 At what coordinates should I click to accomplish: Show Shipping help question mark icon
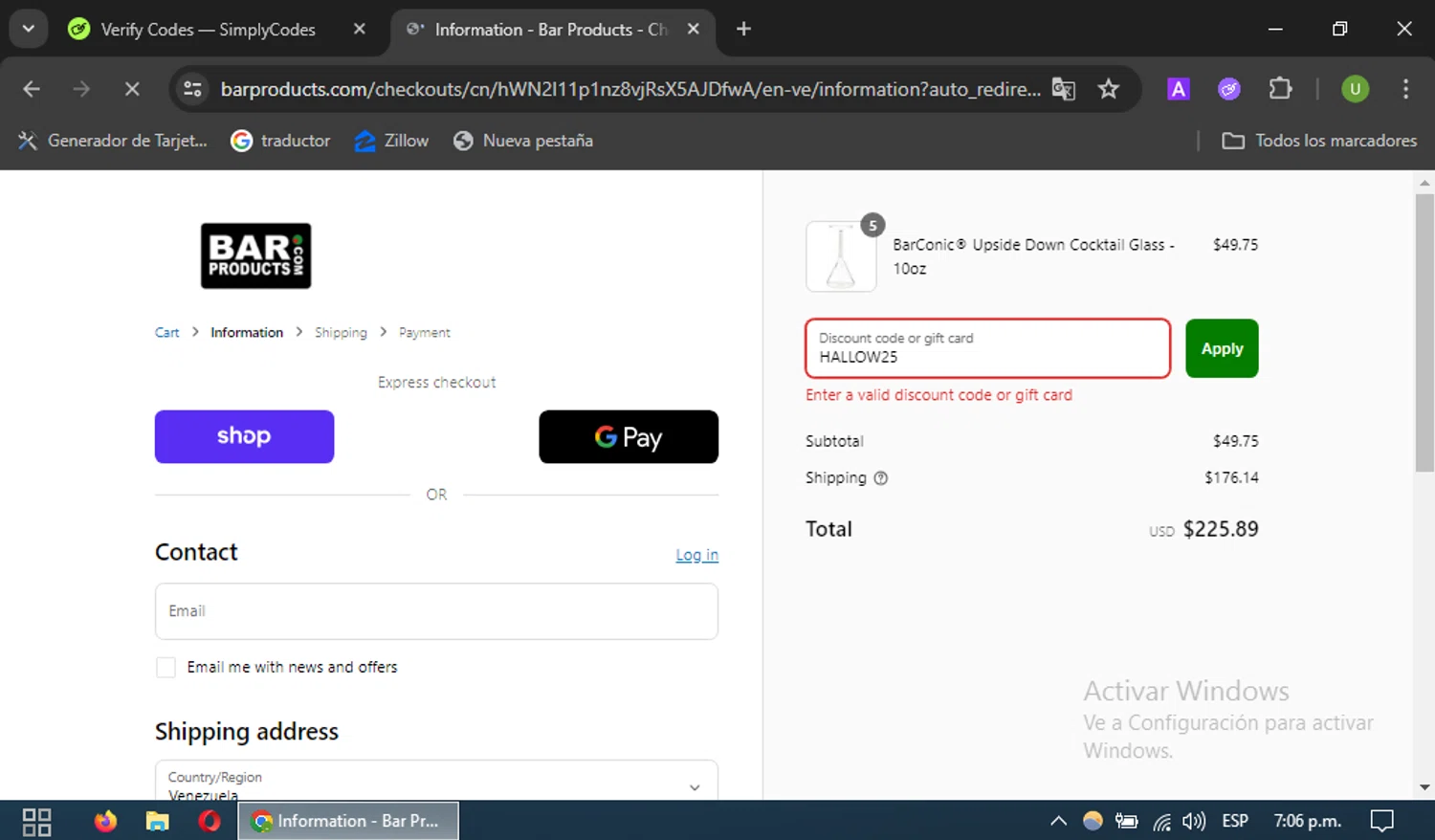click(x=880, y=478)
